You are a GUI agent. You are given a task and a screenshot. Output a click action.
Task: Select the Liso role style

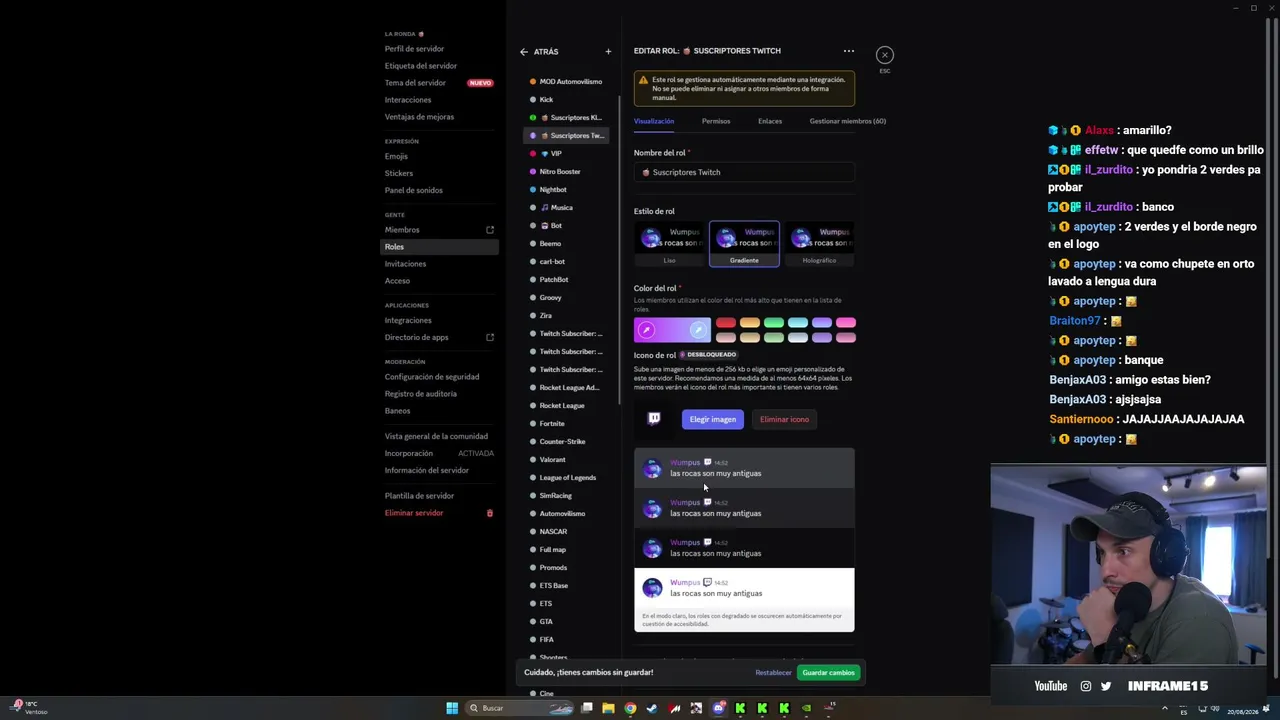point(669,245)
